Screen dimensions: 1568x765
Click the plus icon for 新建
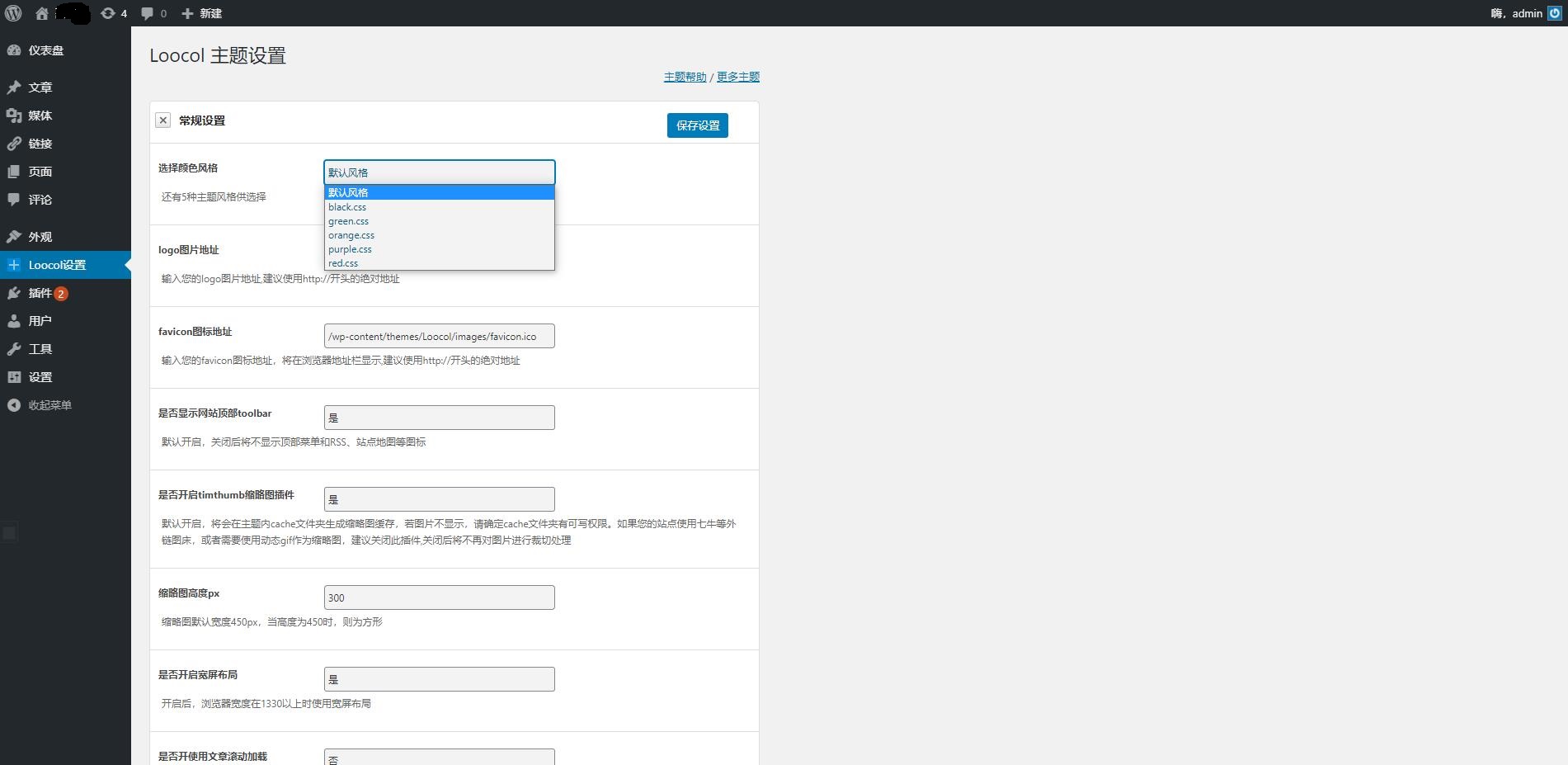(187, 13)
